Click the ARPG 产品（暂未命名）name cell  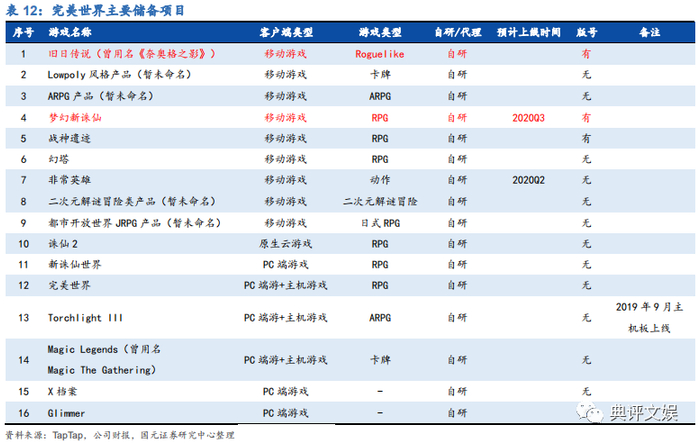tap(101, 96)
